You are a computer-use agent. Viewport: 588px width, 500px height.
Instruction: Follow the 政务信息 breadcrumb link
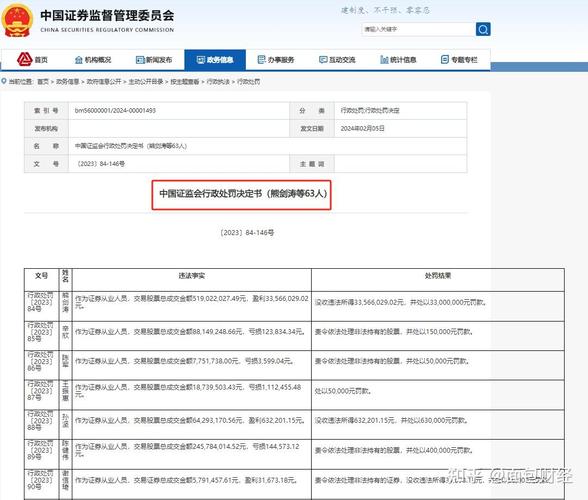click(x=68, y=81)
